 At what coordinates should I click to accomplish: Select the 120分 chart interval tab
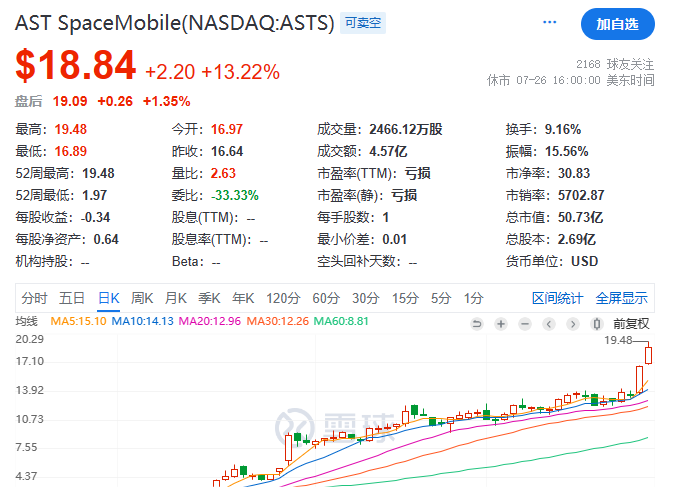pos(283,298)
